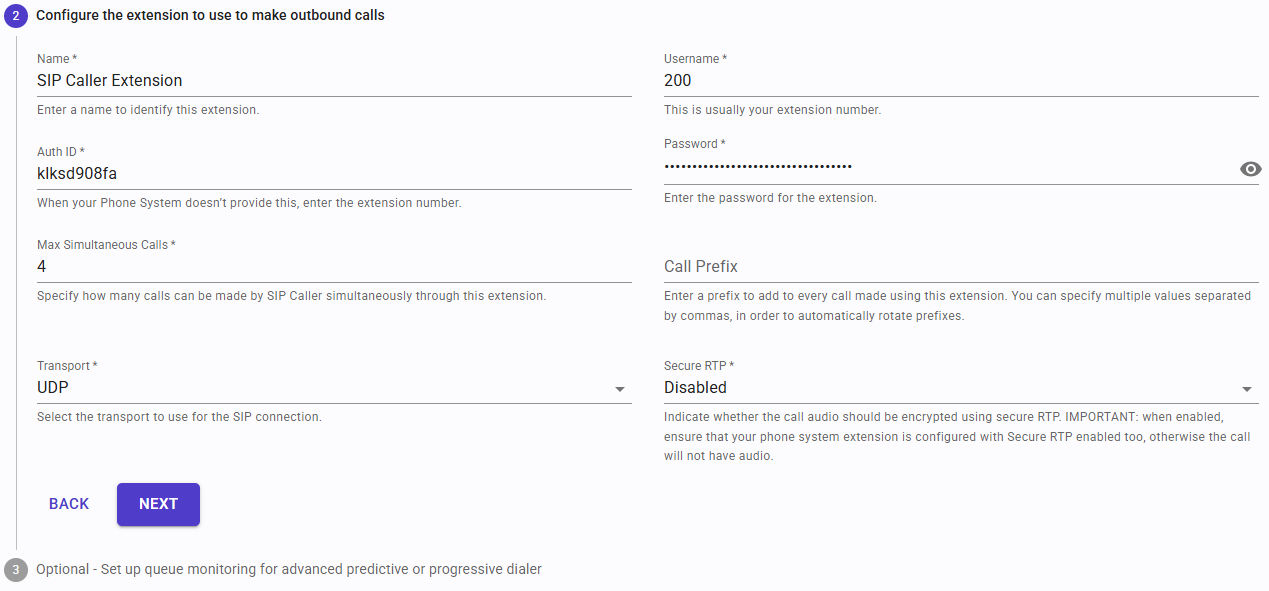Image resolution: width=1269 pixels, height=591 pixels.
Task: Click the step 2 circle indicator
Action: [x=15, y=15]
